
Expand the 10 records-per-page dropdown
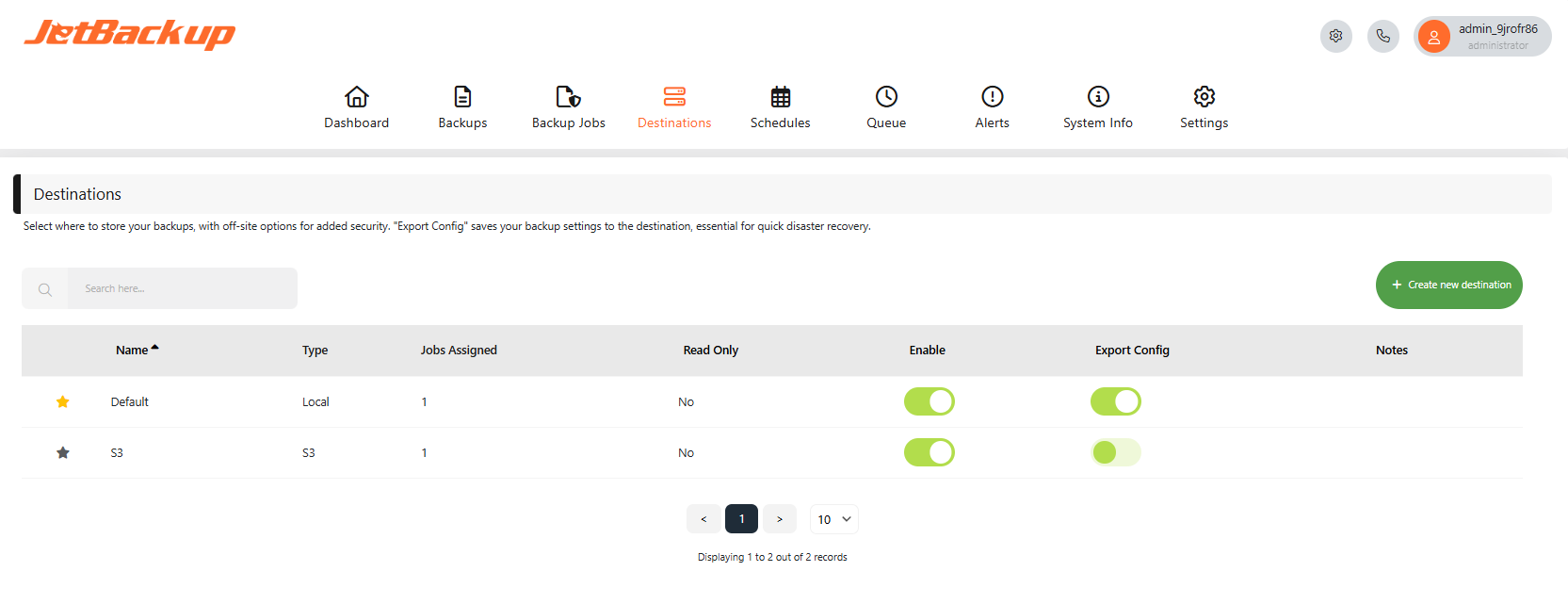[833, 520]
